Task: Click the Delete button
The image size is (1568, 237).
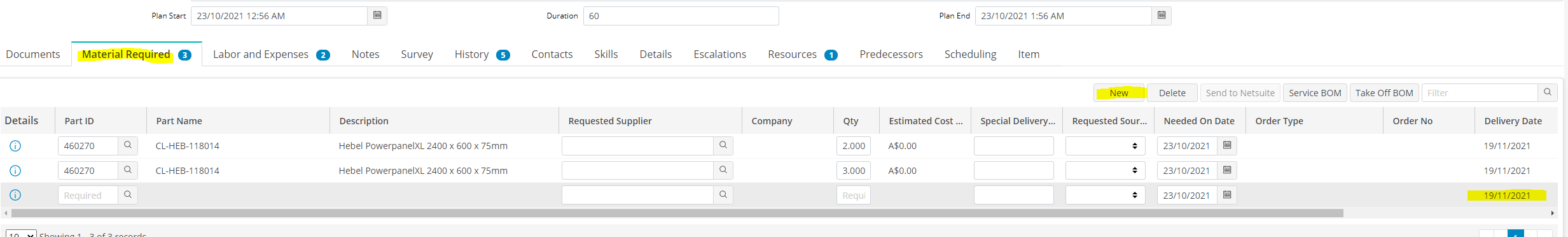Action: [x=1172, y=92]
